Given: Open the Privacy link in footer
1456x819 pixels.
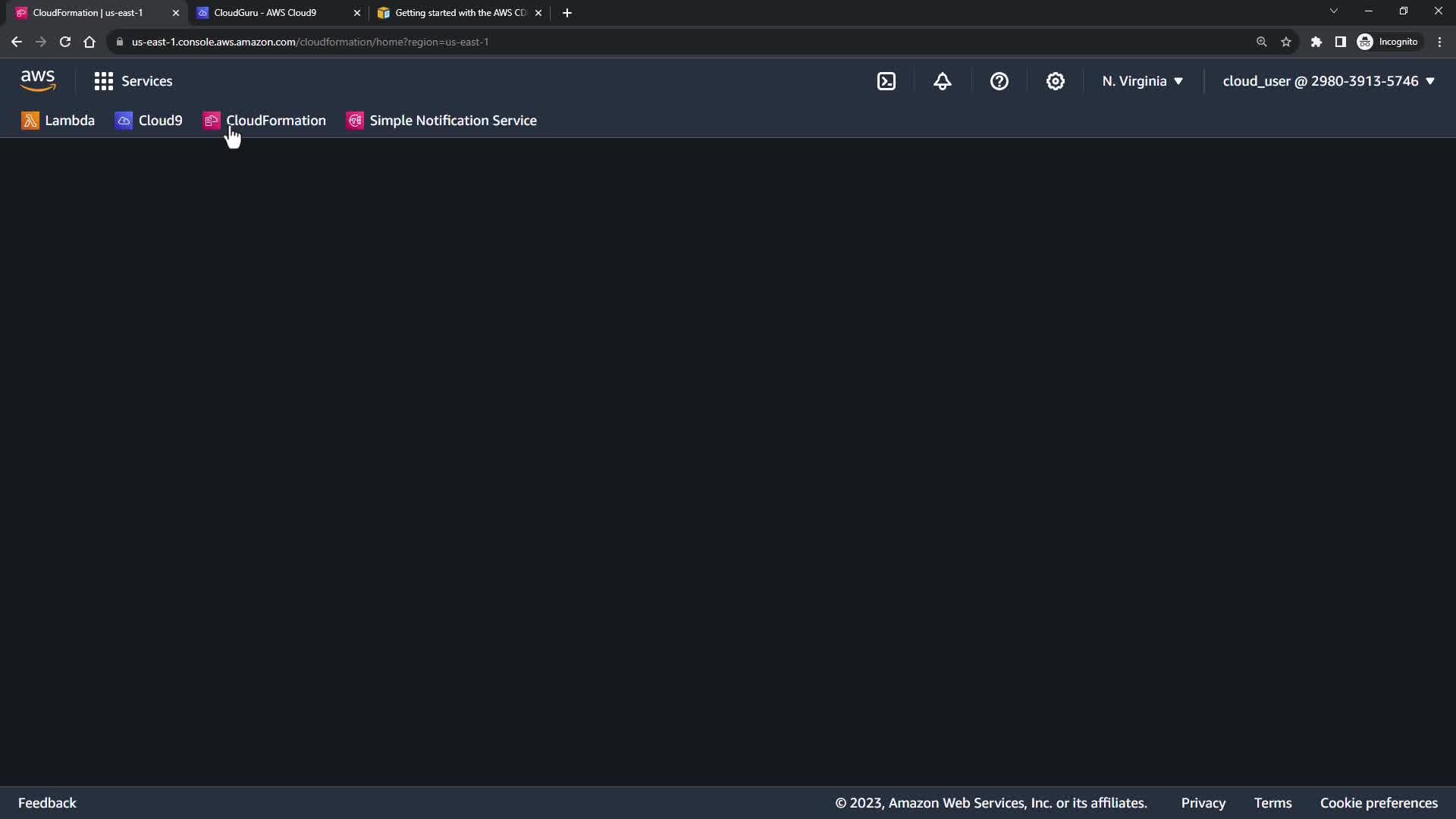Looking at the screenshot, I should click(x=1203, y=802).
